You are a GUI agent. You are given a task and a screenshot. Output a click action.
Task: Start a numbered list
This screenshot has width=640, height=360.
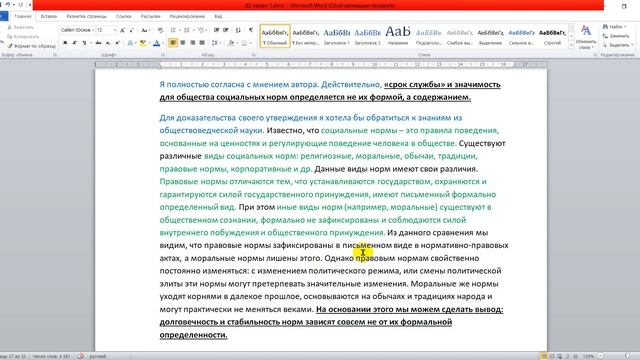(x=187, y=30)
